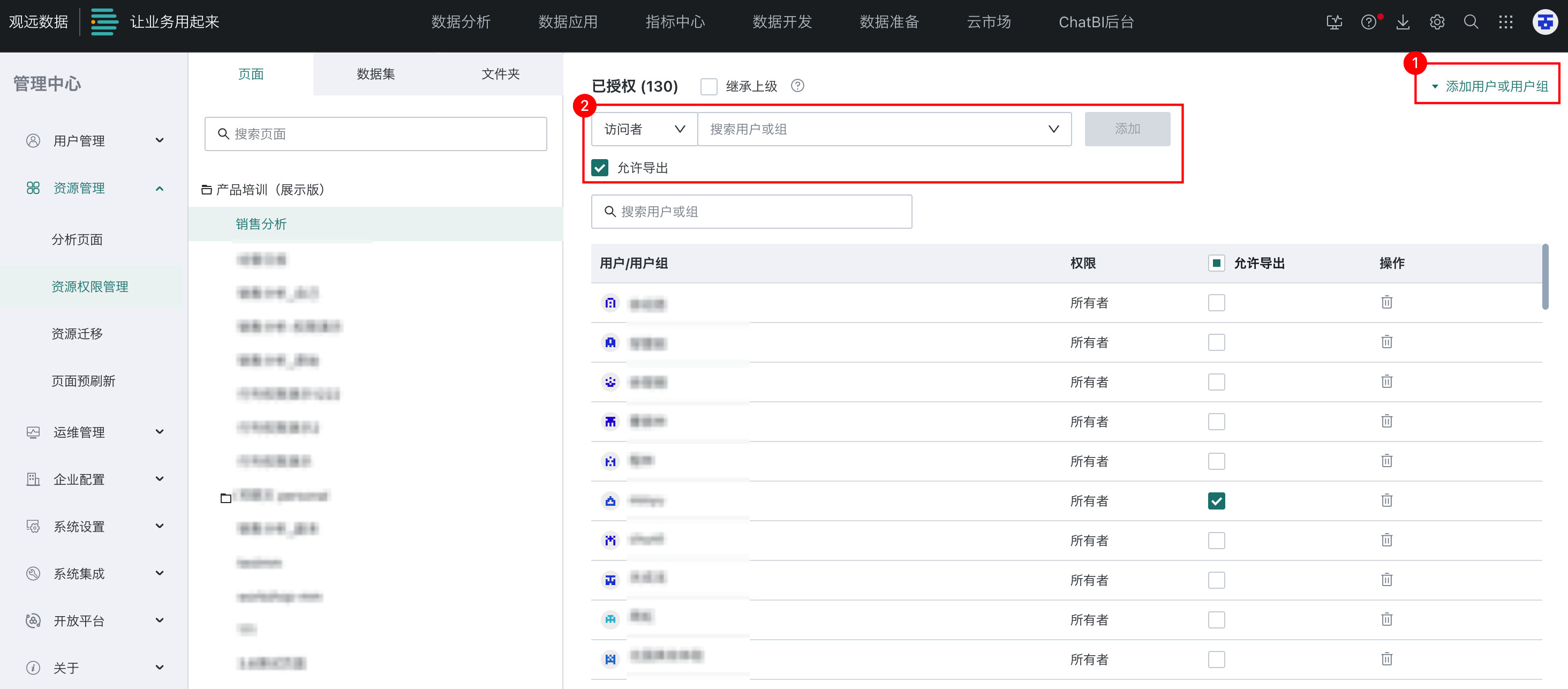Viewport: 1568px width, 689px height.
Task: Open the 访问者 permission dropdown
Action: pos(644,129)
